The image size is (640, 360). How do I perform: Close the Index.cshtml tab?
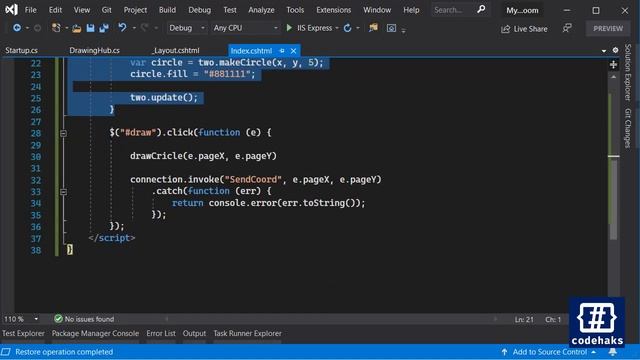tap(293, 51)
